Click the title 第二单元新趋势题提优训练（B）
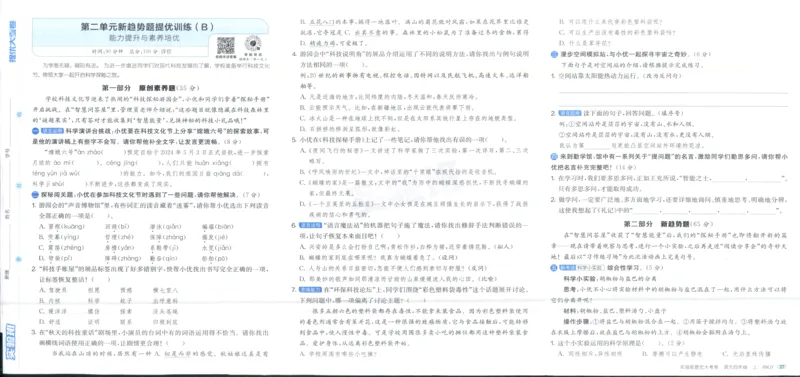The image size is (800, 377). tap(147, 27)
